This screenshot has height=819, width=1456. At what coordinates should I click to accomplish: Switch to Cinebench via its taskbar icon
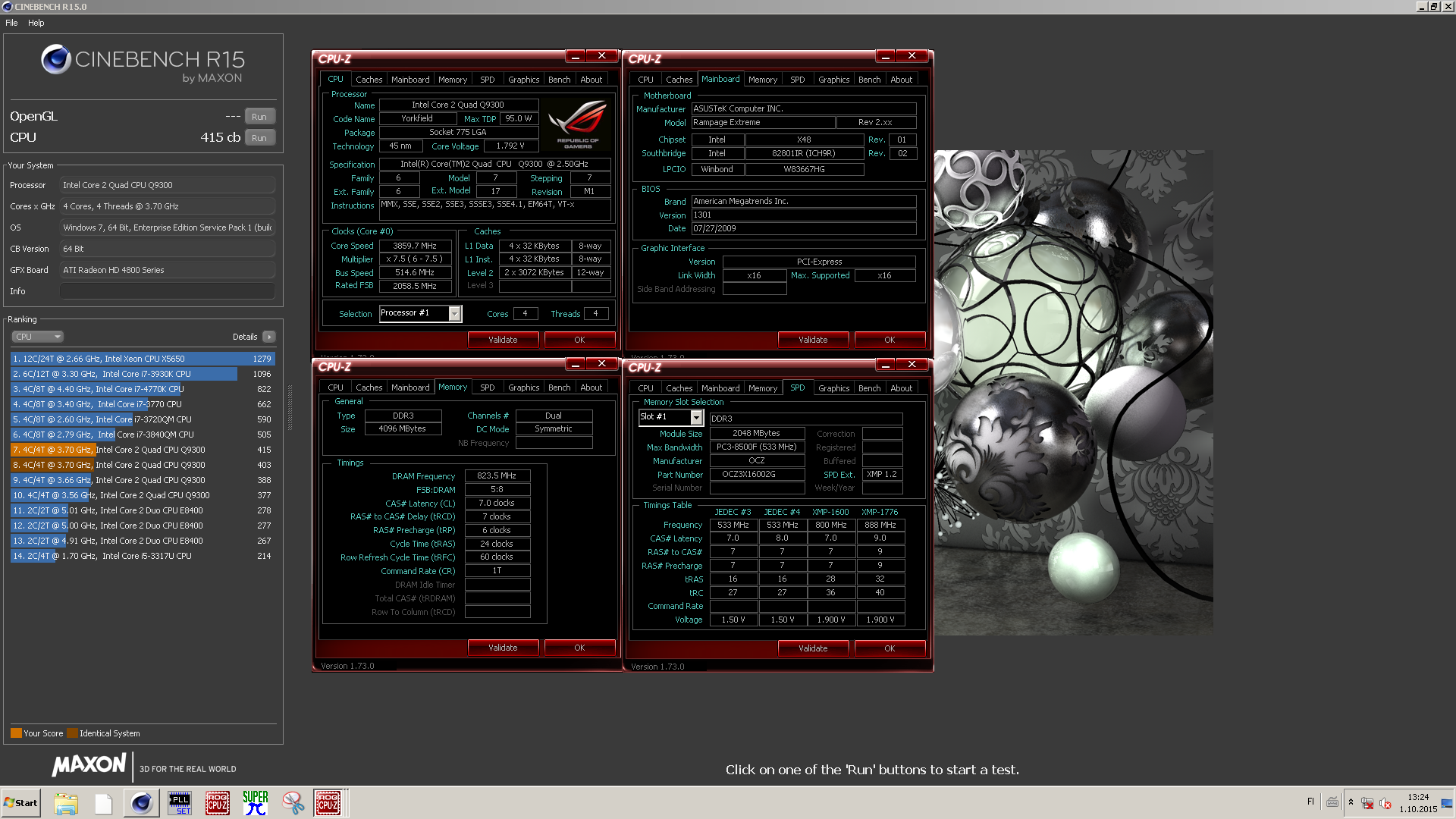tap(142, 803)
